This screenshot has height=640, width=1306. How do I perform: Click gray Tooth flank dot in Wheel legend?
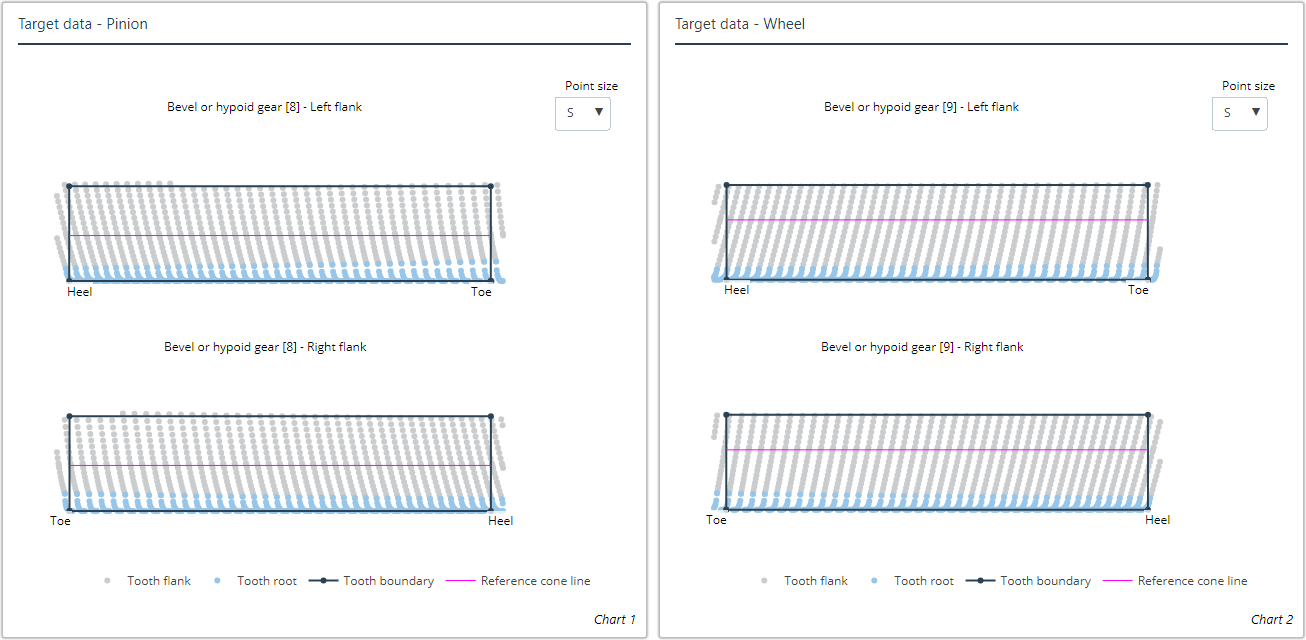point(765,581)
